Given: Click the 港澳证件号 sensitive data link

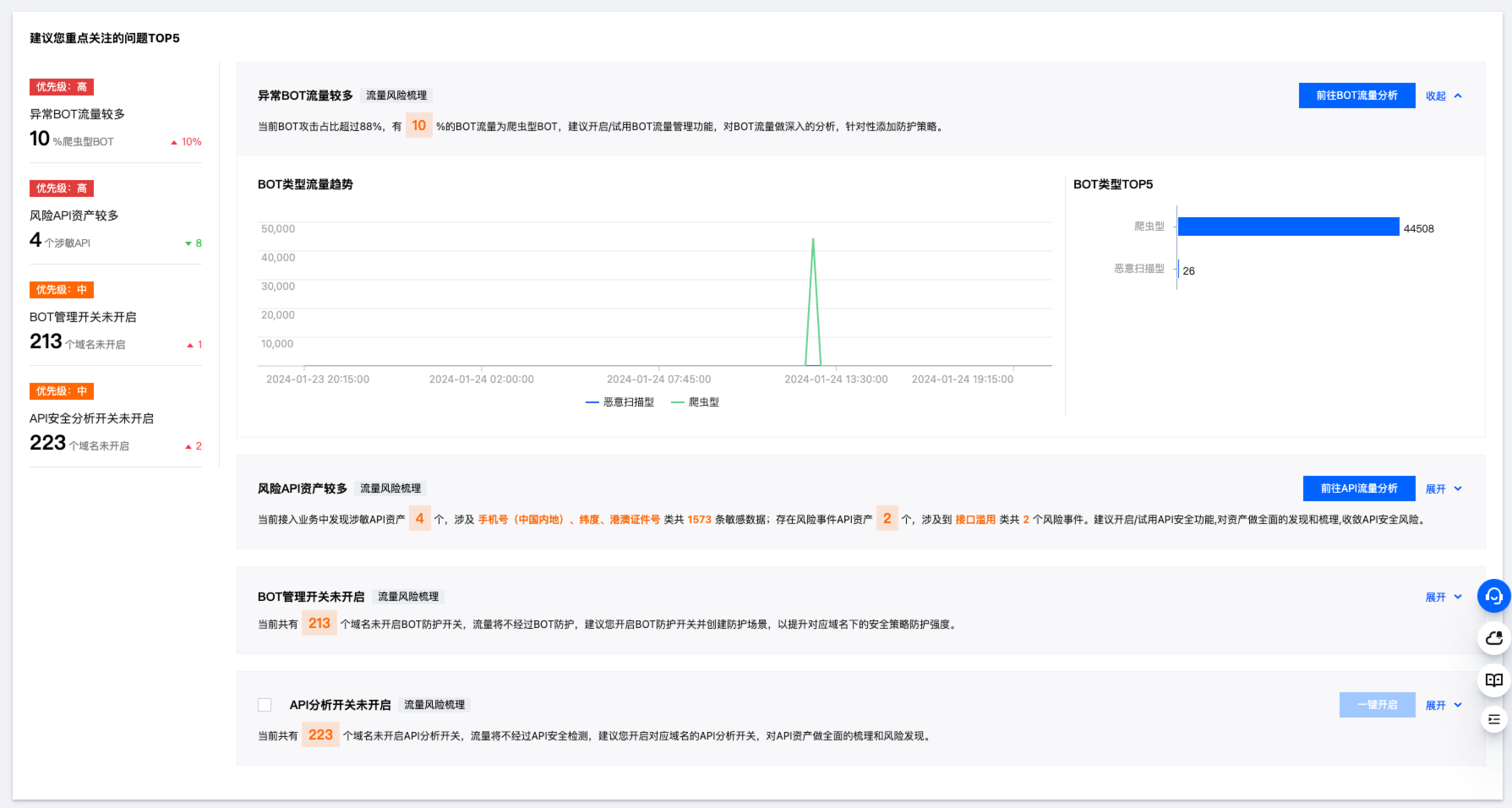Looking at the screenshot, I should [x=635, y=520].
